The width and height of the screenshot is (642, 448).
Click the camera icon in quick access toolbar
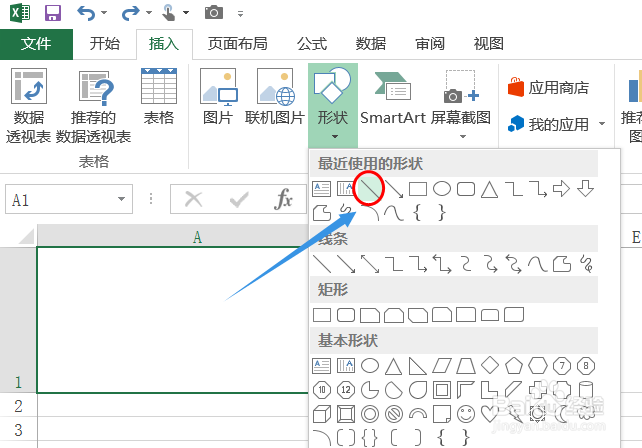point(214,13)
